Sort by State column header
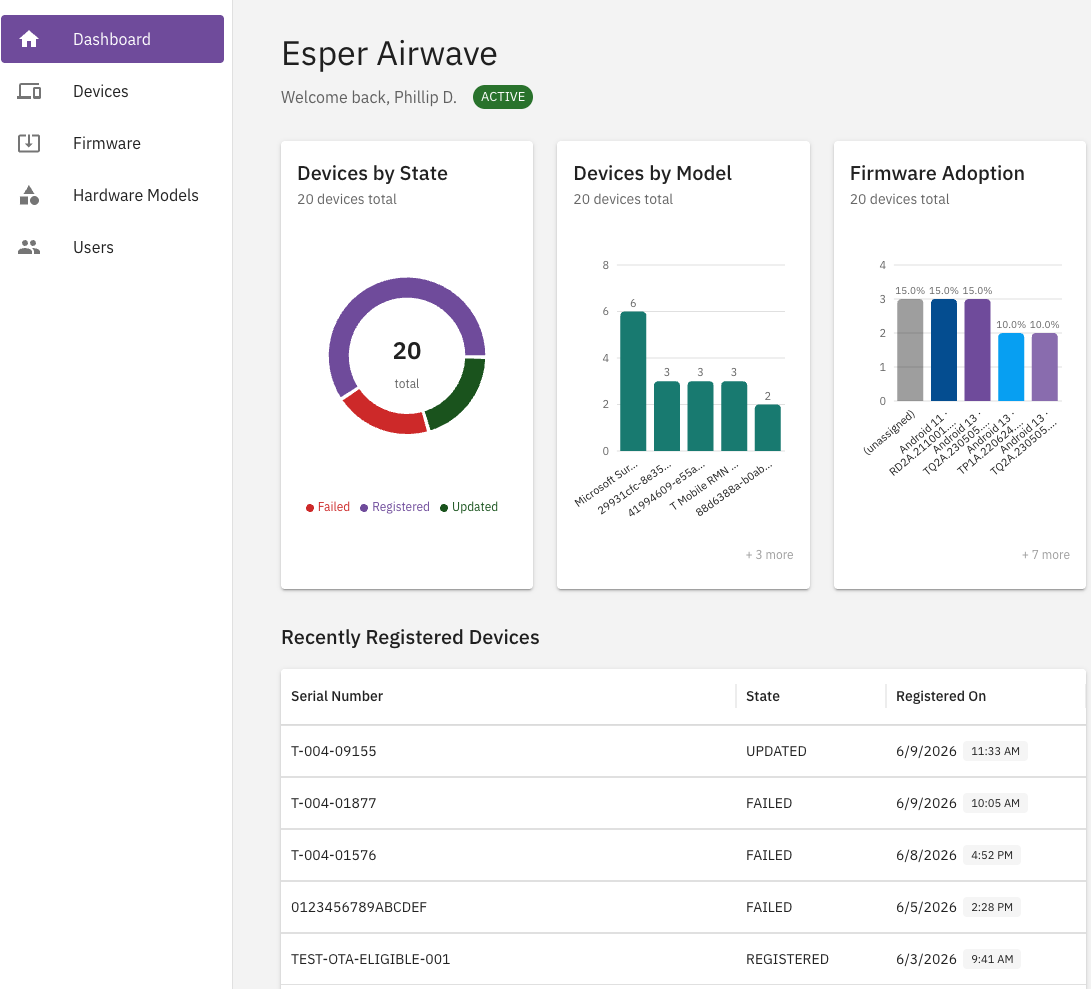This screenshot has width=1091, height=989. click(763, 696)
